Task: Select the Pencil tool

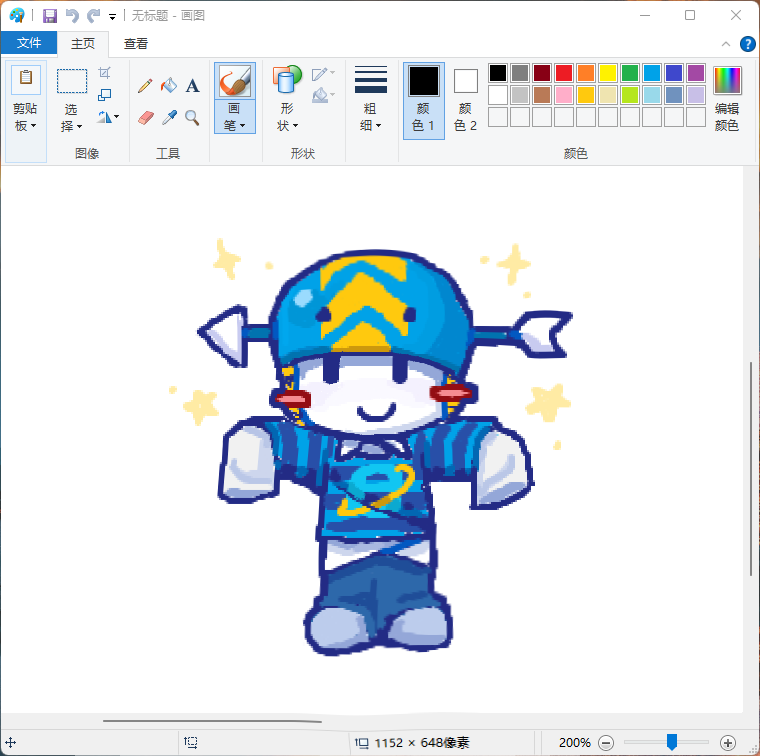Action: pyautogui.click(x=145, y=86)
